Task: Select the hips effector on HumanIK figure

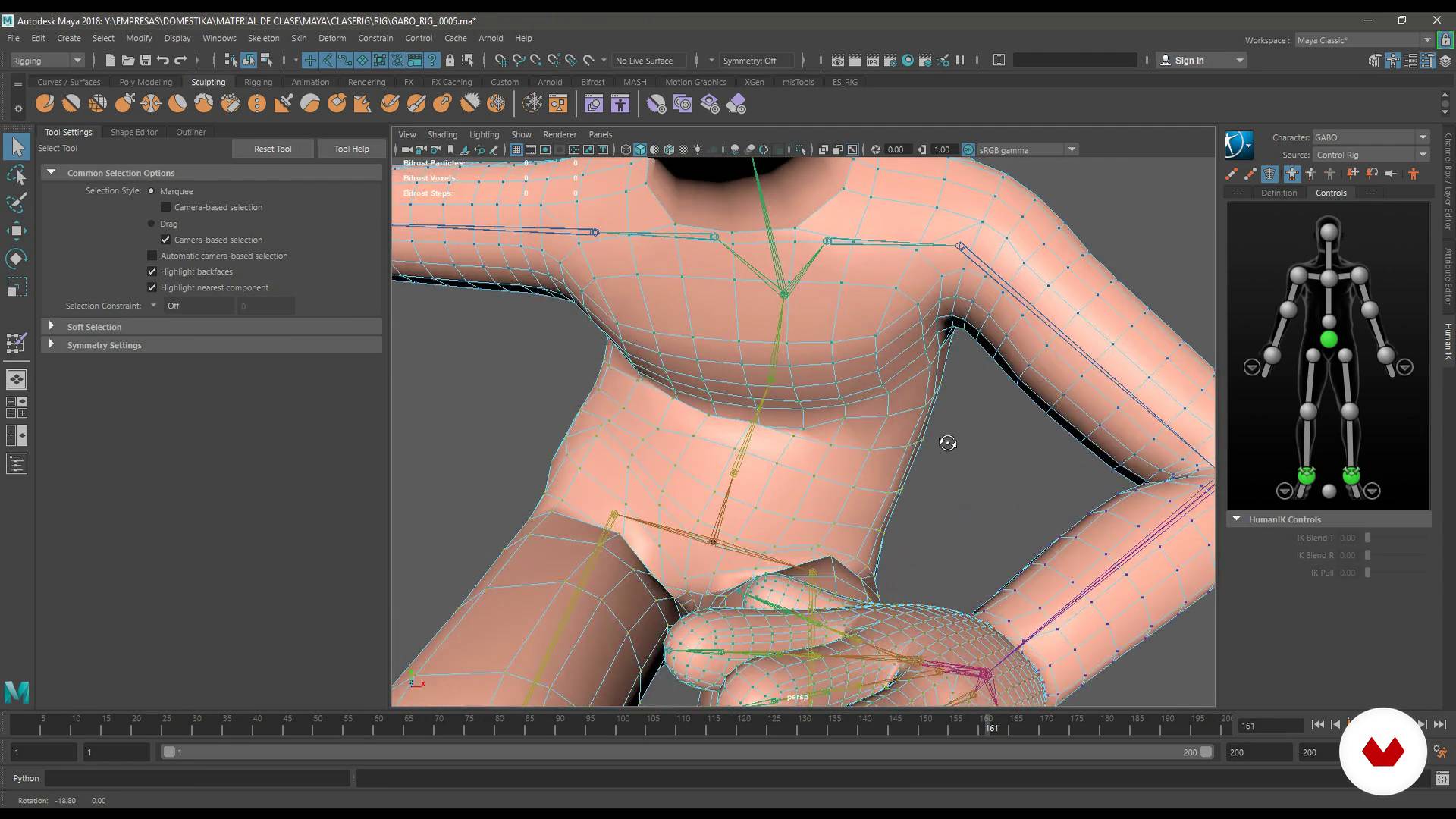Action: (x=1329, y=340)
